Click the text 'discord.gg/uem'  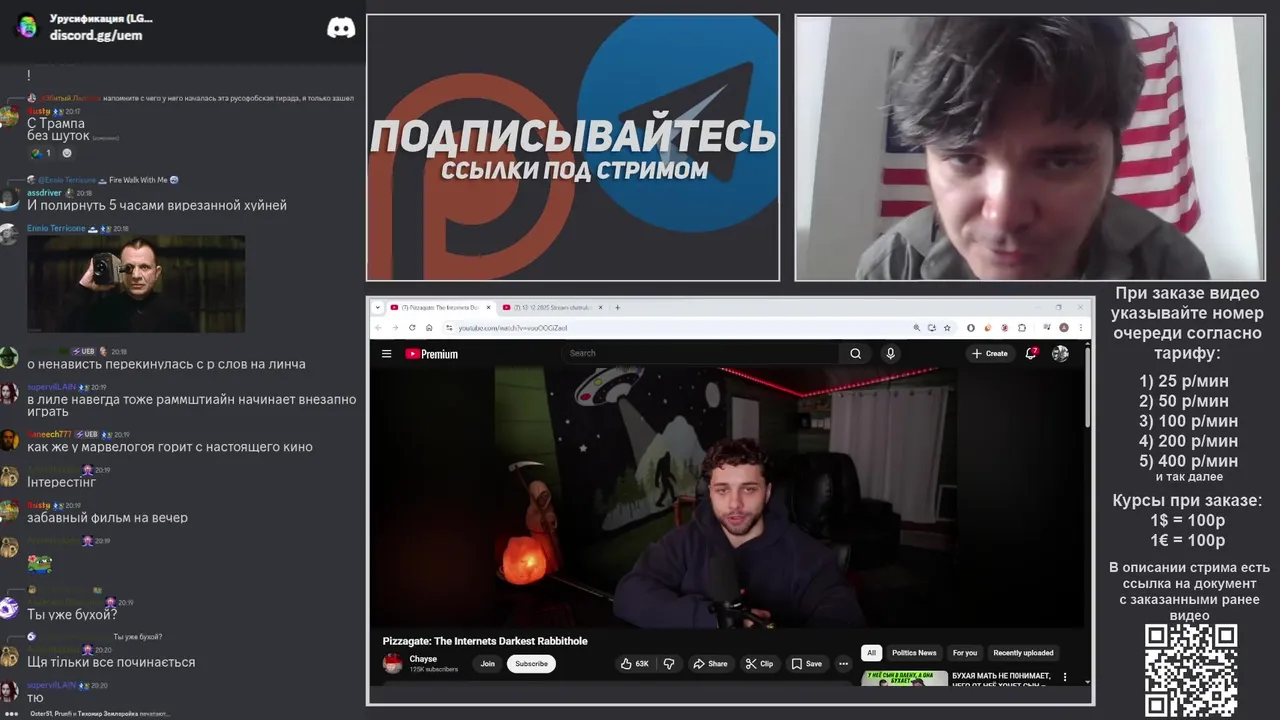[x=96, y=35]
